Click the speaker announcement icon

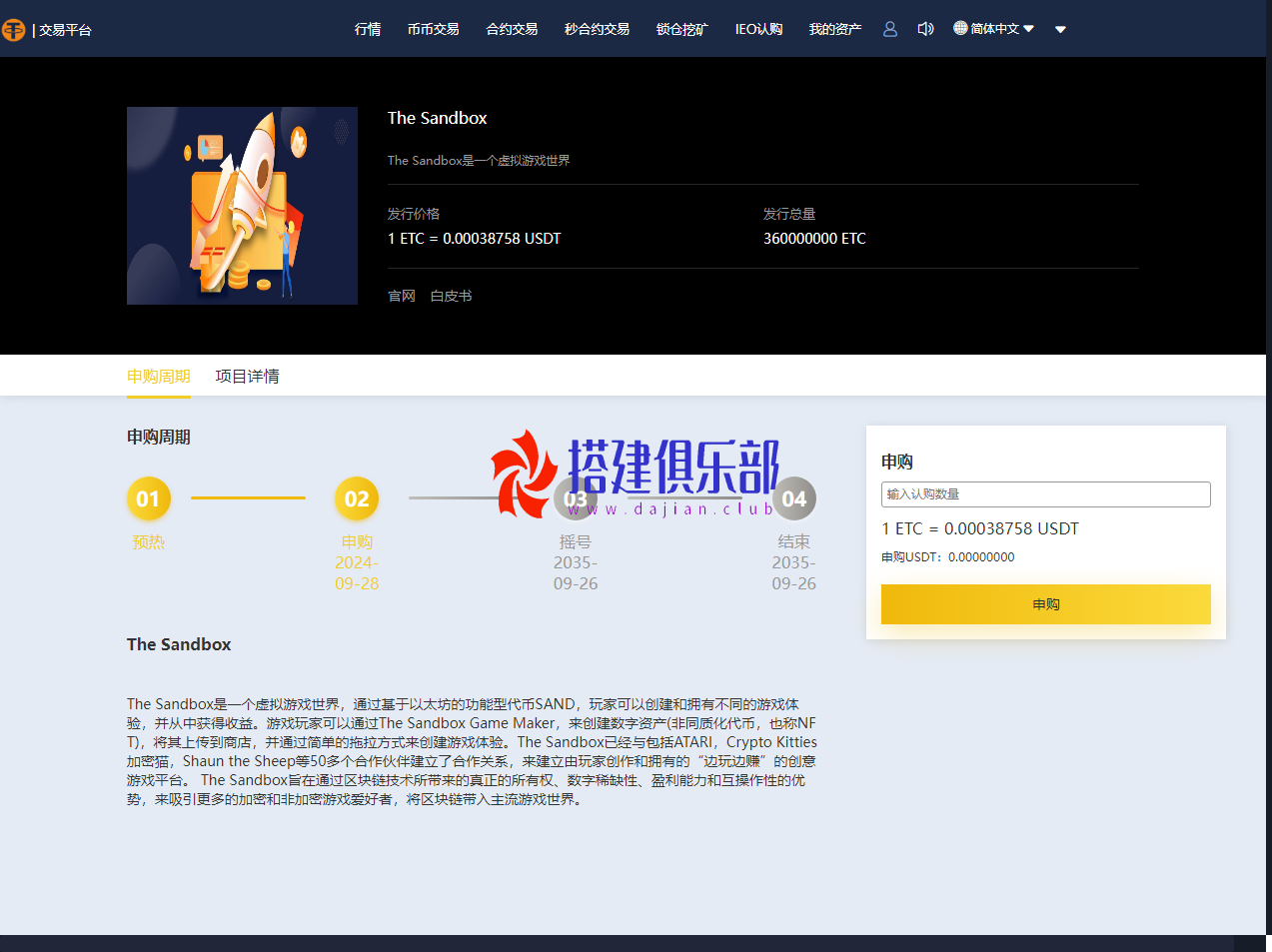point(926,29)
